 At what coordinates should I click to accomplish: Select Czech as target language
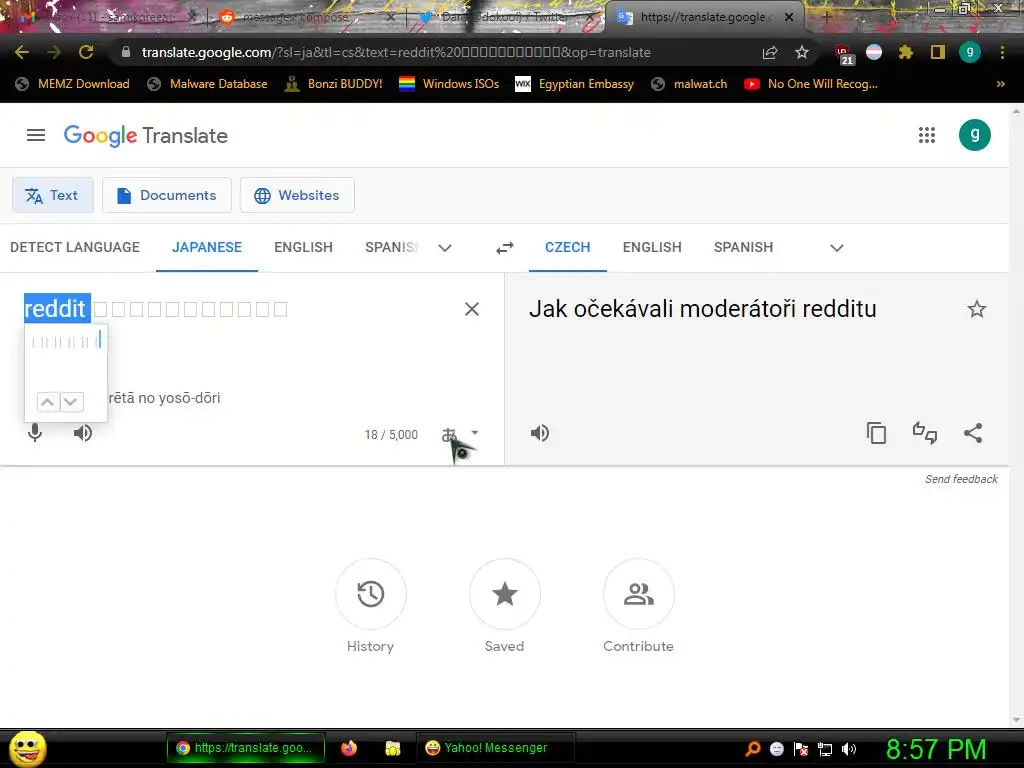[x=568, y=248]
